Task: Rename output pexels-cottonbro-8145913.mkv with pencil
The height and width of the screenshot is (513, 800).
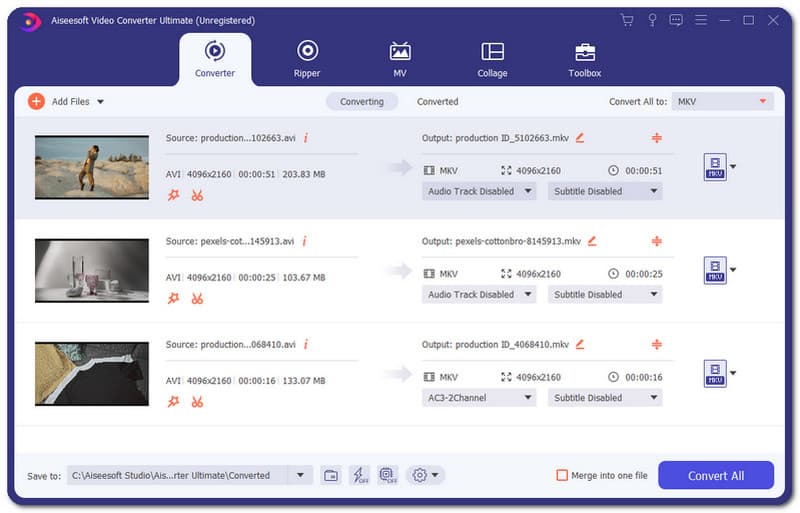Action: coord(592,240)
